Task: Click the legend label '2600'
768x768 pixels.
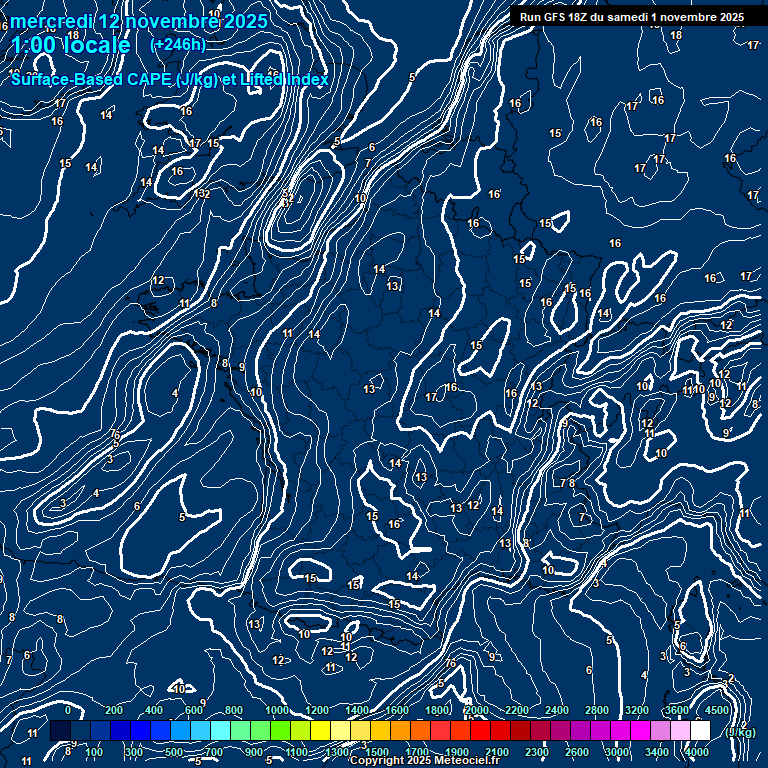Action: 577,752
